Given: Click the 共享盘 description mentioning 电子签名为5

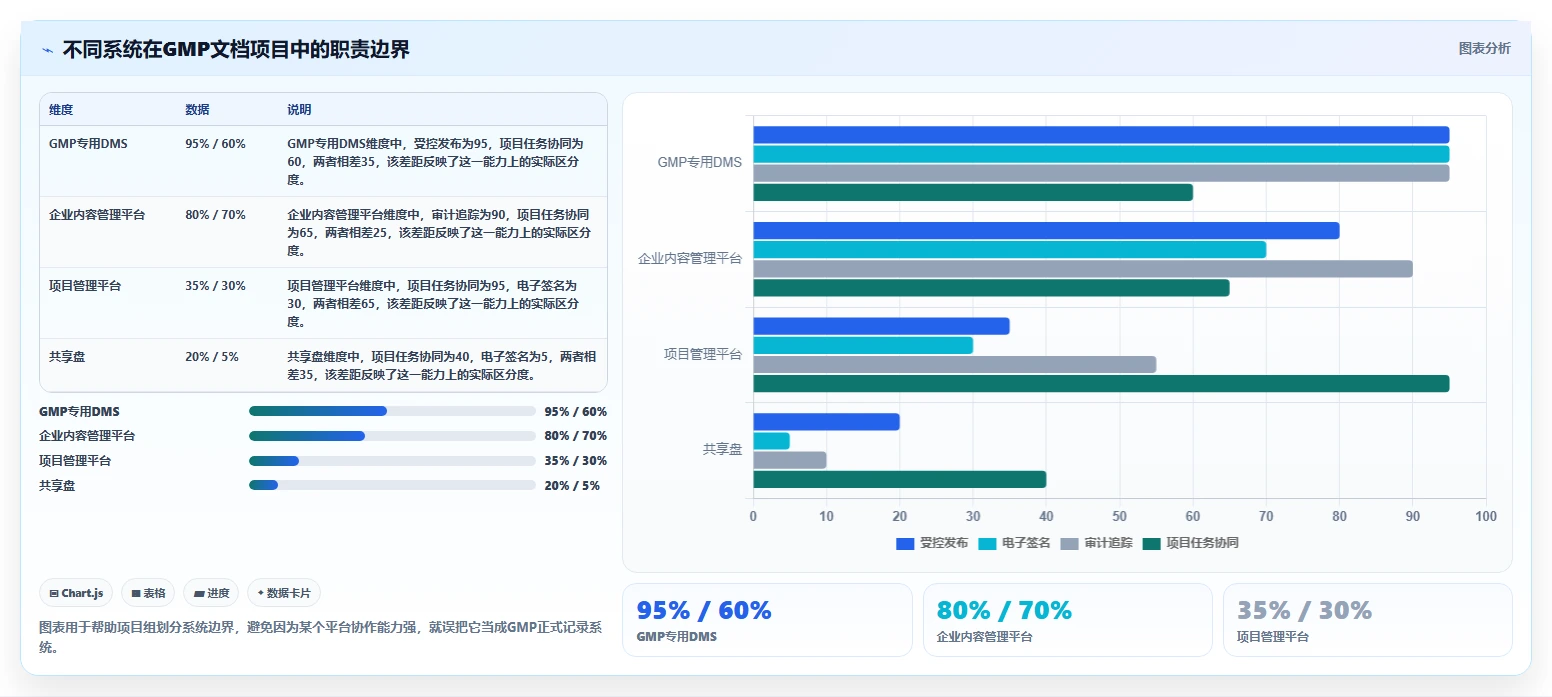Looking at the screenshot, I should click(440, 366).
